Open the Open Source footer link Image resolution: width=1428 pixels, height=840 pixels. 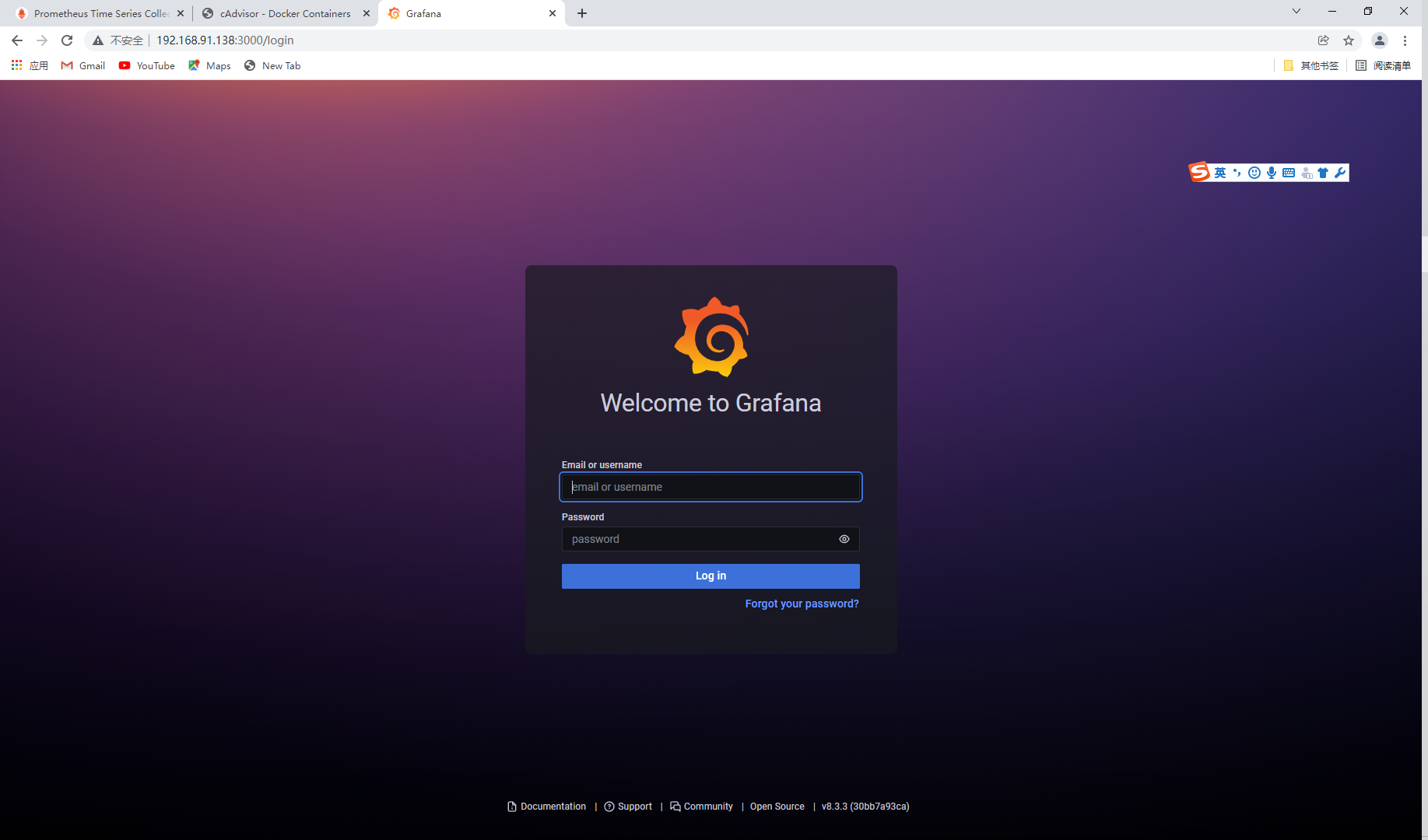(x=777, y=807)
